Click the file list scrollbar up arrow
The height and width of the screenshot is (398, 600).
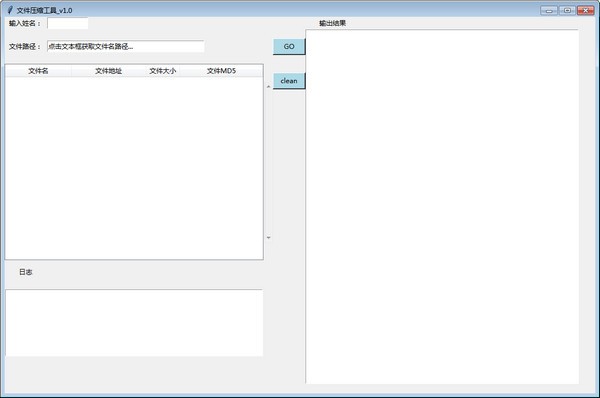[268, 87]
